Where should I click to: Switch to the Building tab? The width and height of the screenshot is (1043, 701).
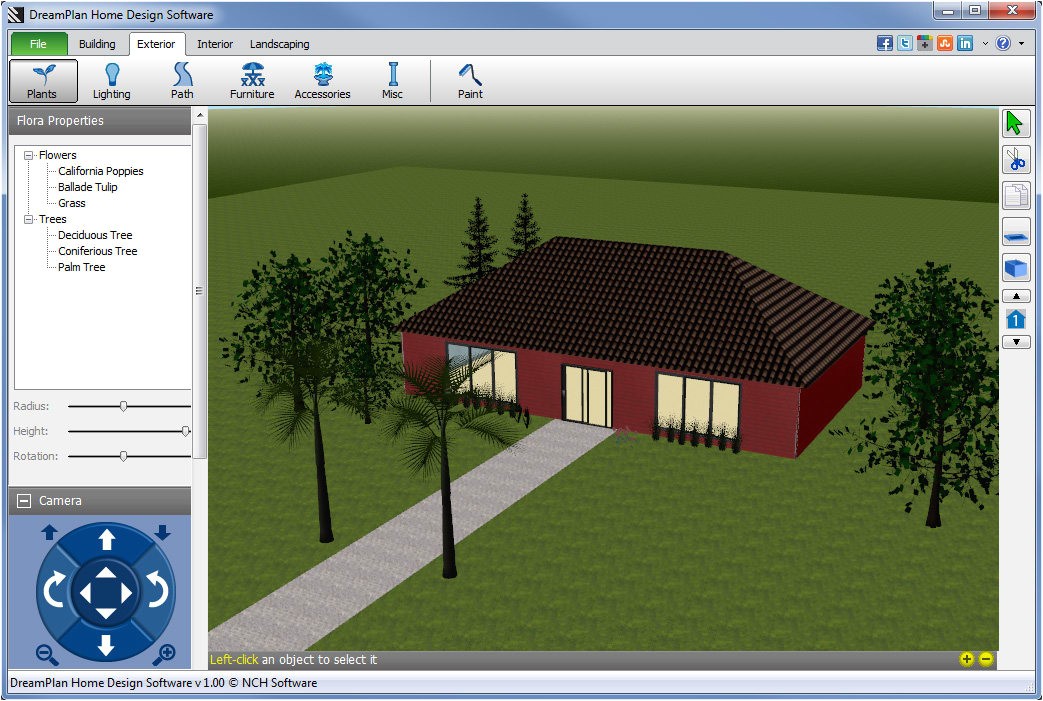click(97, 44)
